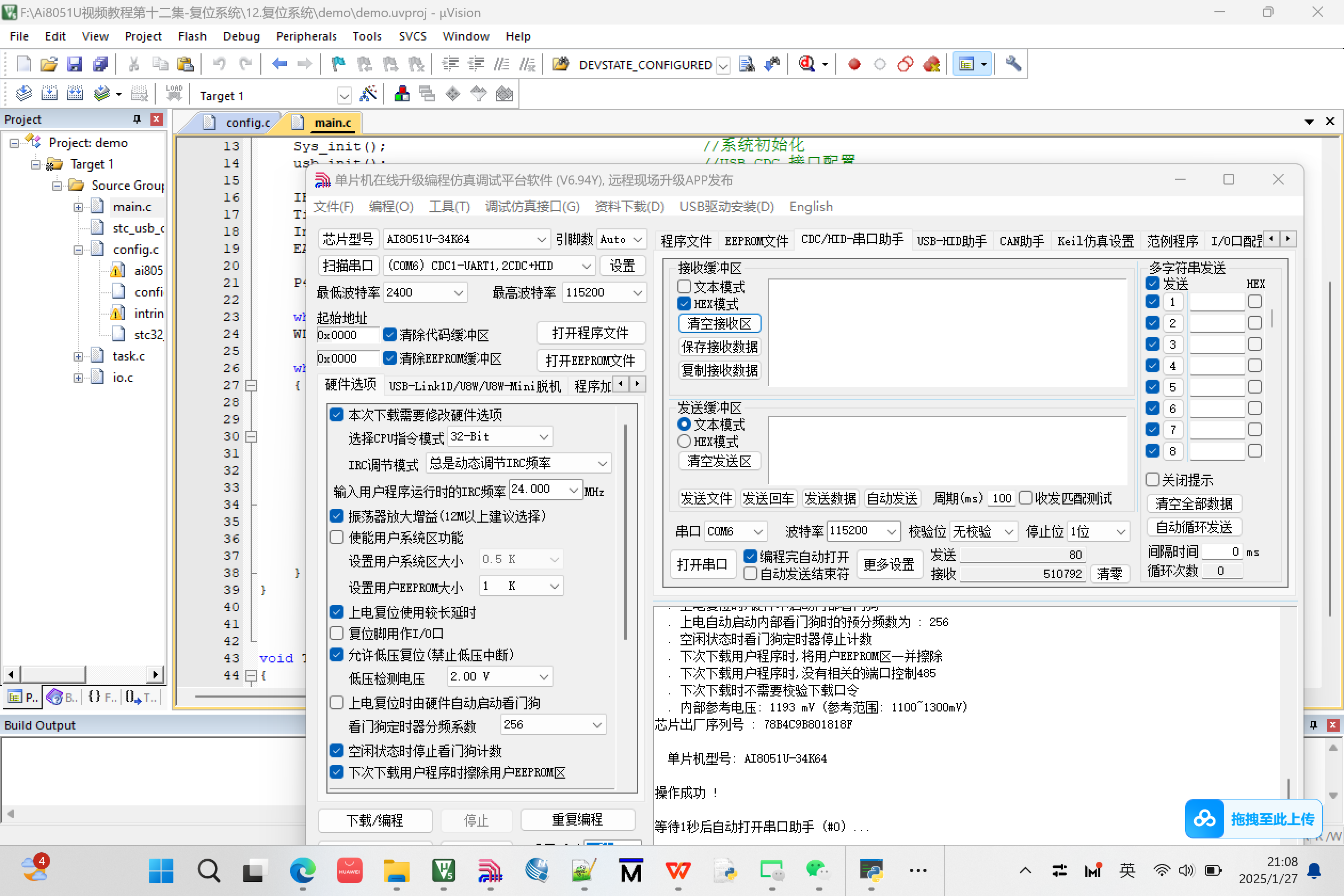Screen dimensions: 1344x896
Task: Click the Paste clipboard icon
Action: (185, 64)
